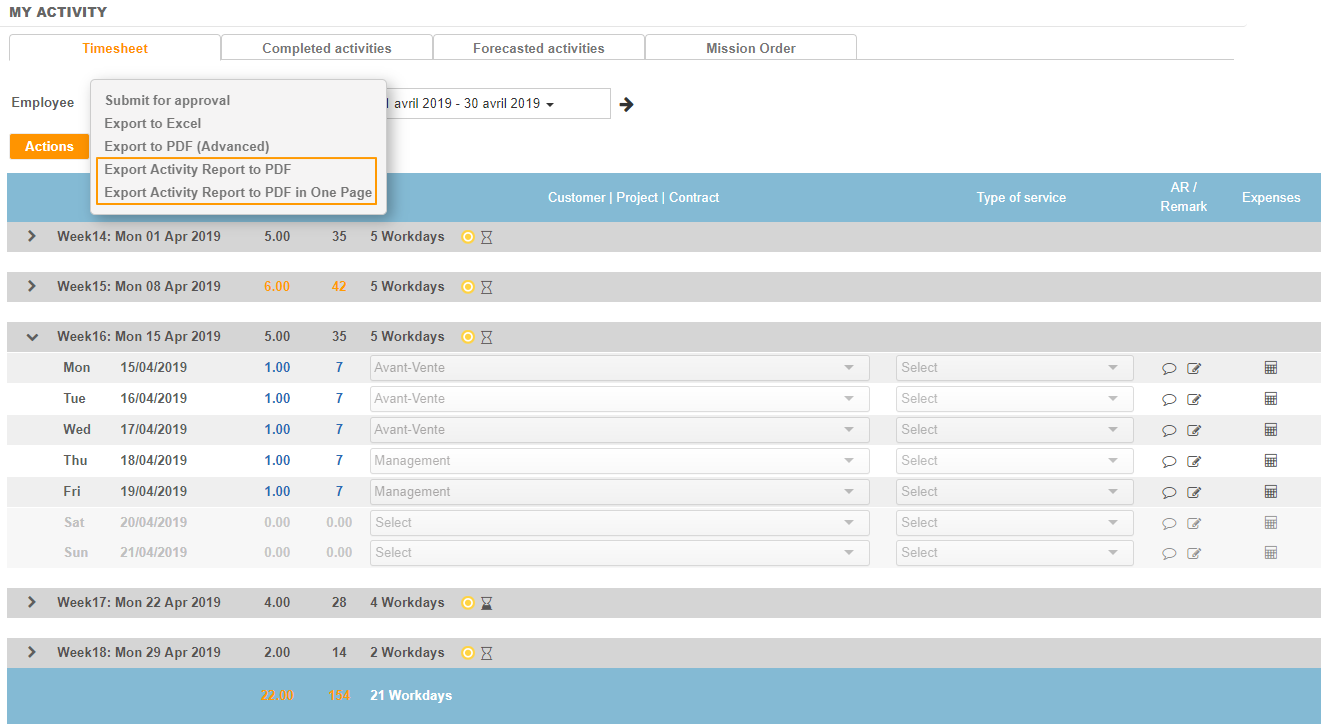Click hourglass icon on Week17 row
This screenshot has height=728, width=1325.
pos(487,603)
